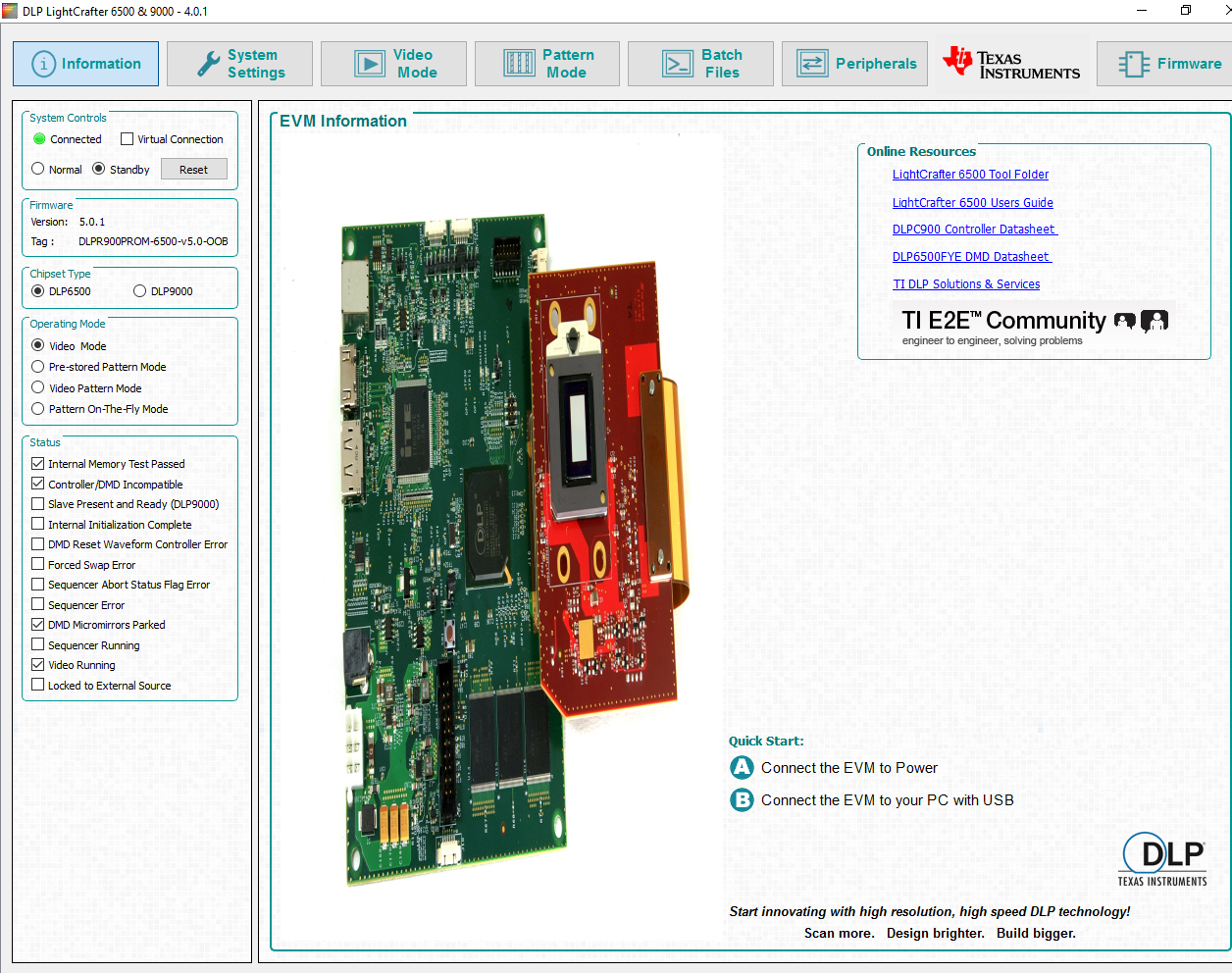
Task: Toggle Internal Initialization Complete checkbox
Action: click(38, 524)
